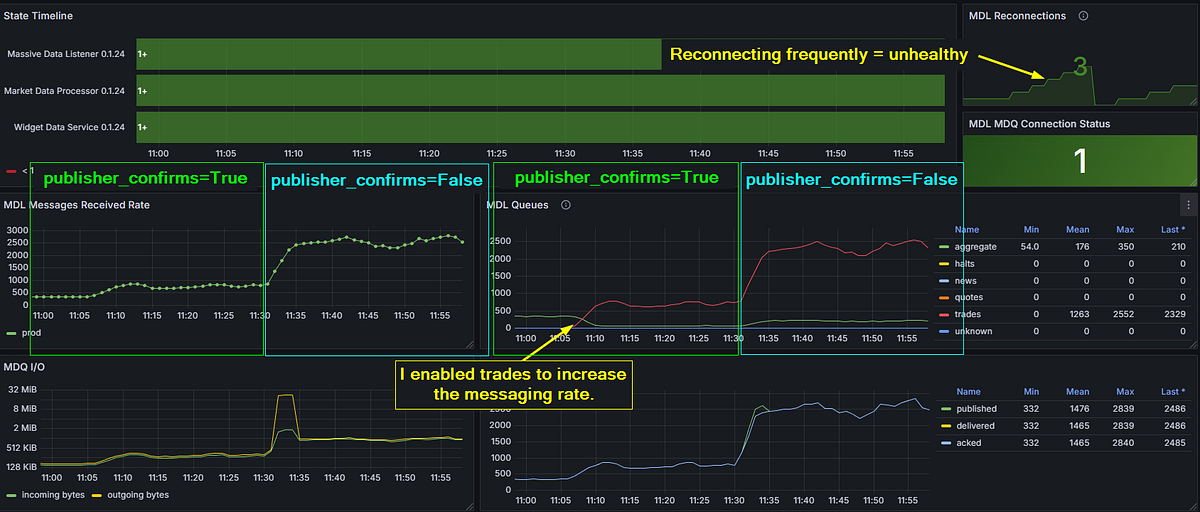
Task: Select the Market Data Processor 0.1.24 timeline bar
Action: pyautogui.click(x=540, y=91)
